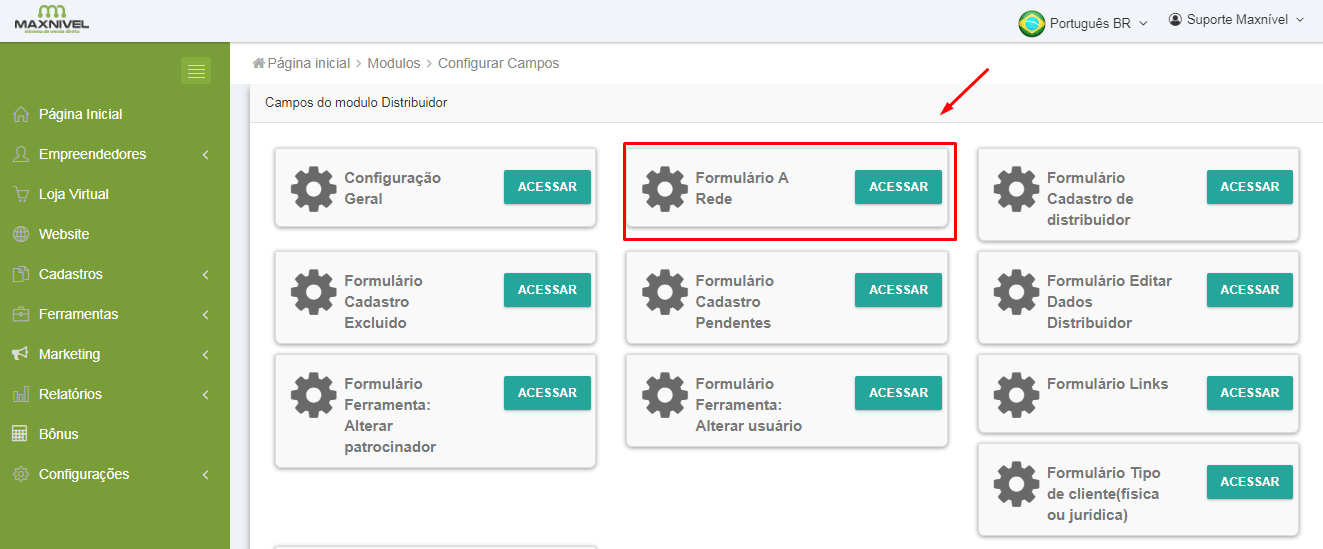This screenshot has width=1323, height=549.
Task: Click the MaxNivel logo in header
Action: 51,18
